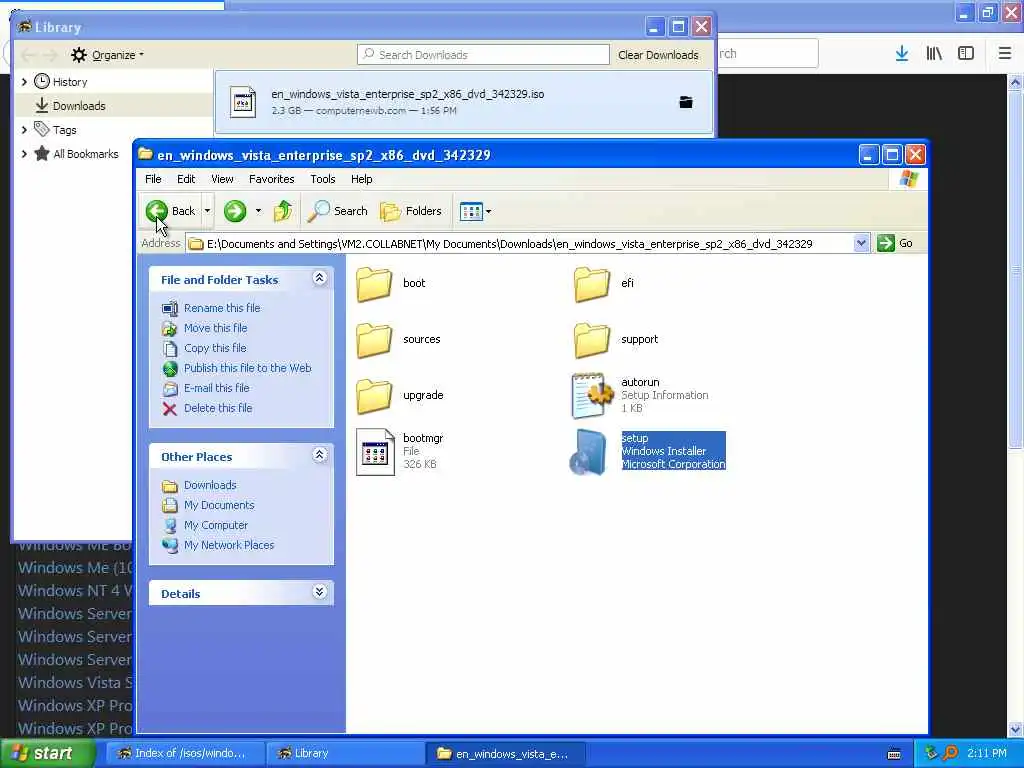Click the orange magnifier tray icon
Viewport: 1024px width, 768px height.
950,754
